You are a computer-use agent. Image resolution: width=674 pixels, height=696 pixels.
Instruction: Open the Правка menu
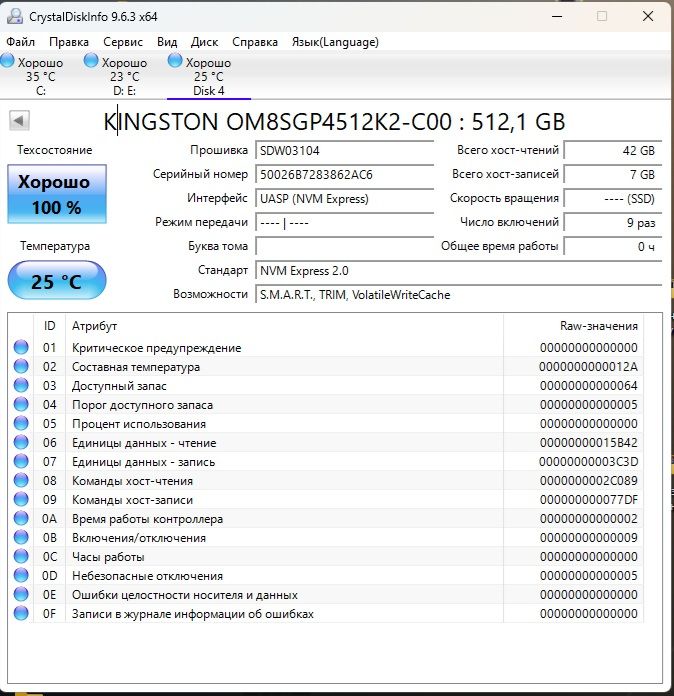[69, 42]
